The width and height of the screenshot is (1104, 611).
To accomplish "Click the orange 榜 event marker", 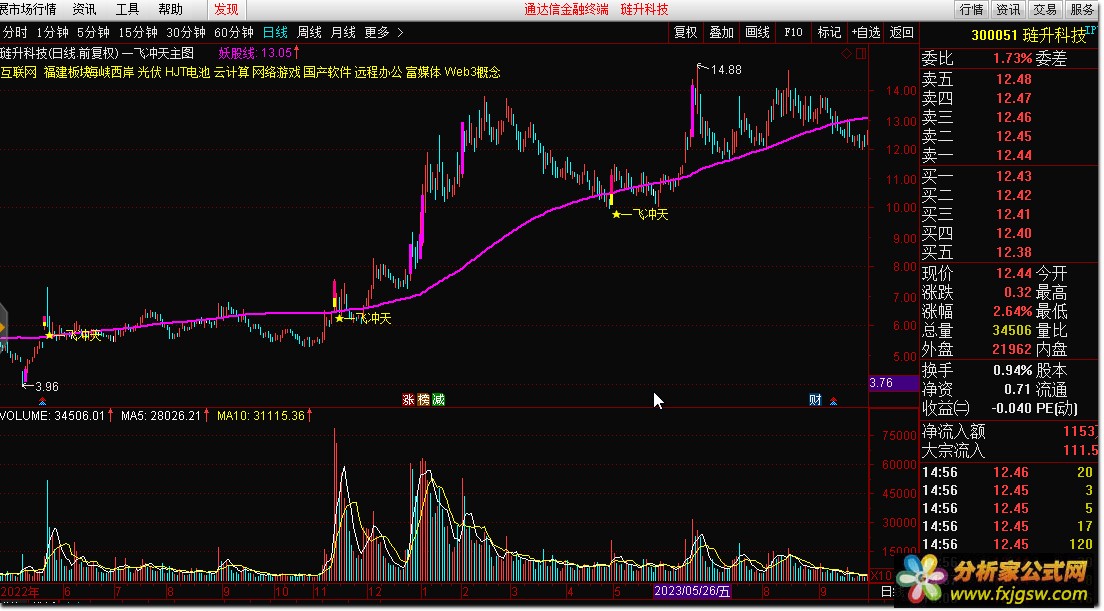I will (x=423, y=400).
